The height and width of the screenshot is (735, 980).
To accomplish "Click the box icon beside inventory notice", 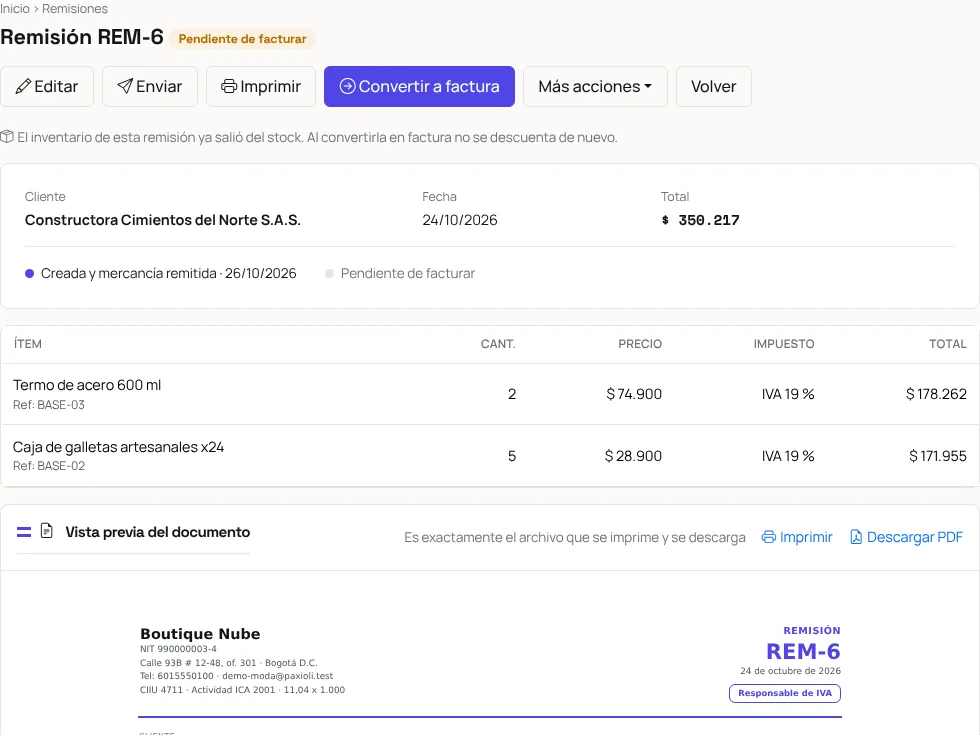I will pyautogui.click(x=7, y=137).
